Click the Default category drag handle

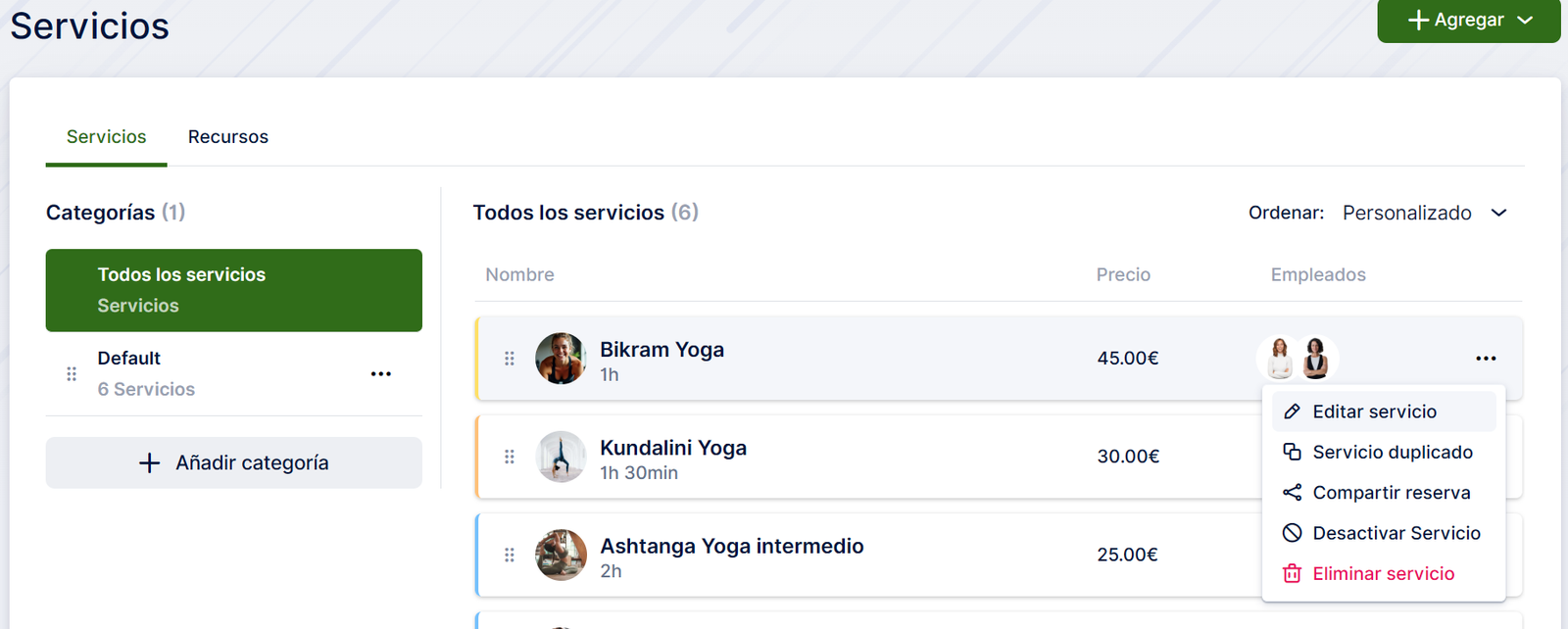72,373
